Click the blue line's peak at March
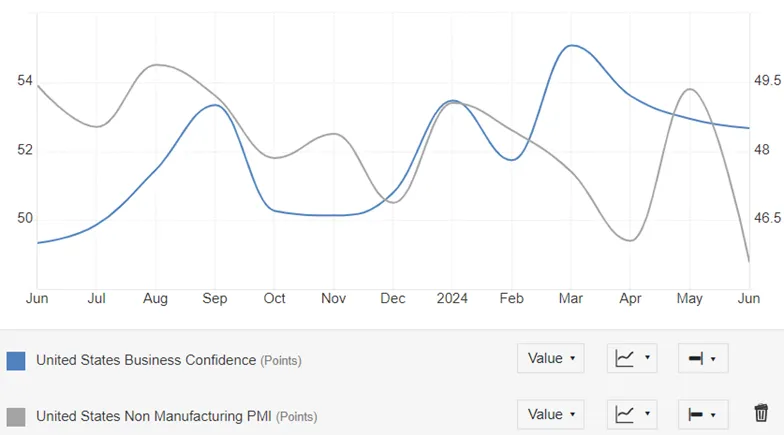Image resolution: width=784 pixels, height=435 pixels. point(571,45)
